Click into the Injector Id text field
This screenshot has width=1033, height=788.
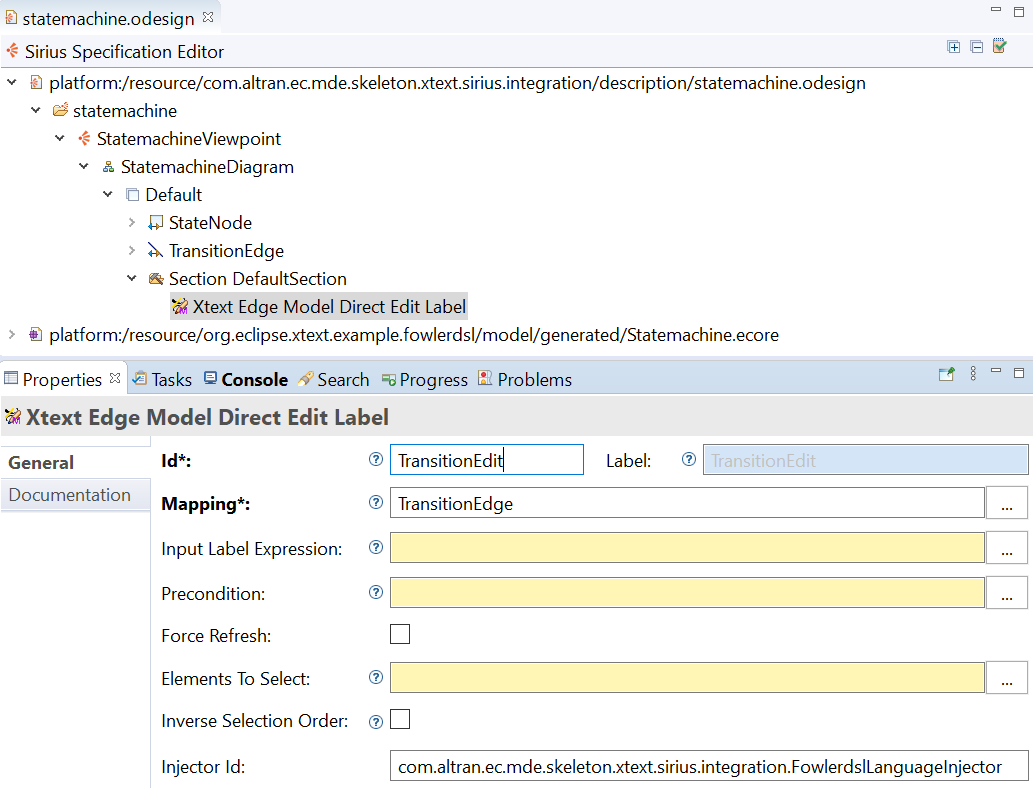coord(709,766)
